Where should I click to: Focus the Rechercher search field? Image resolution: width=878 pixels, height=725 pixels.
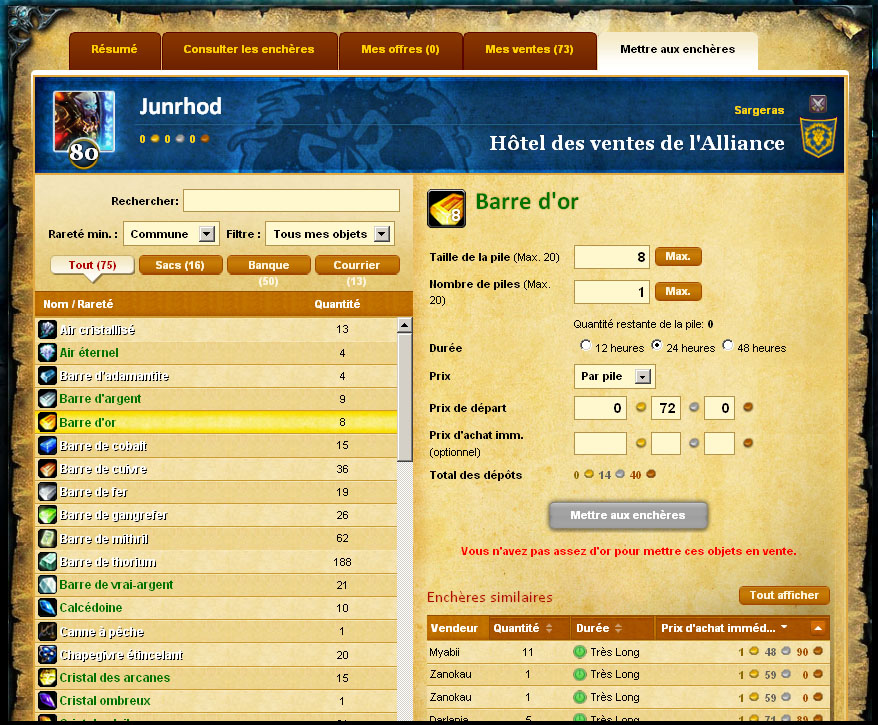[x=291, y=201]
